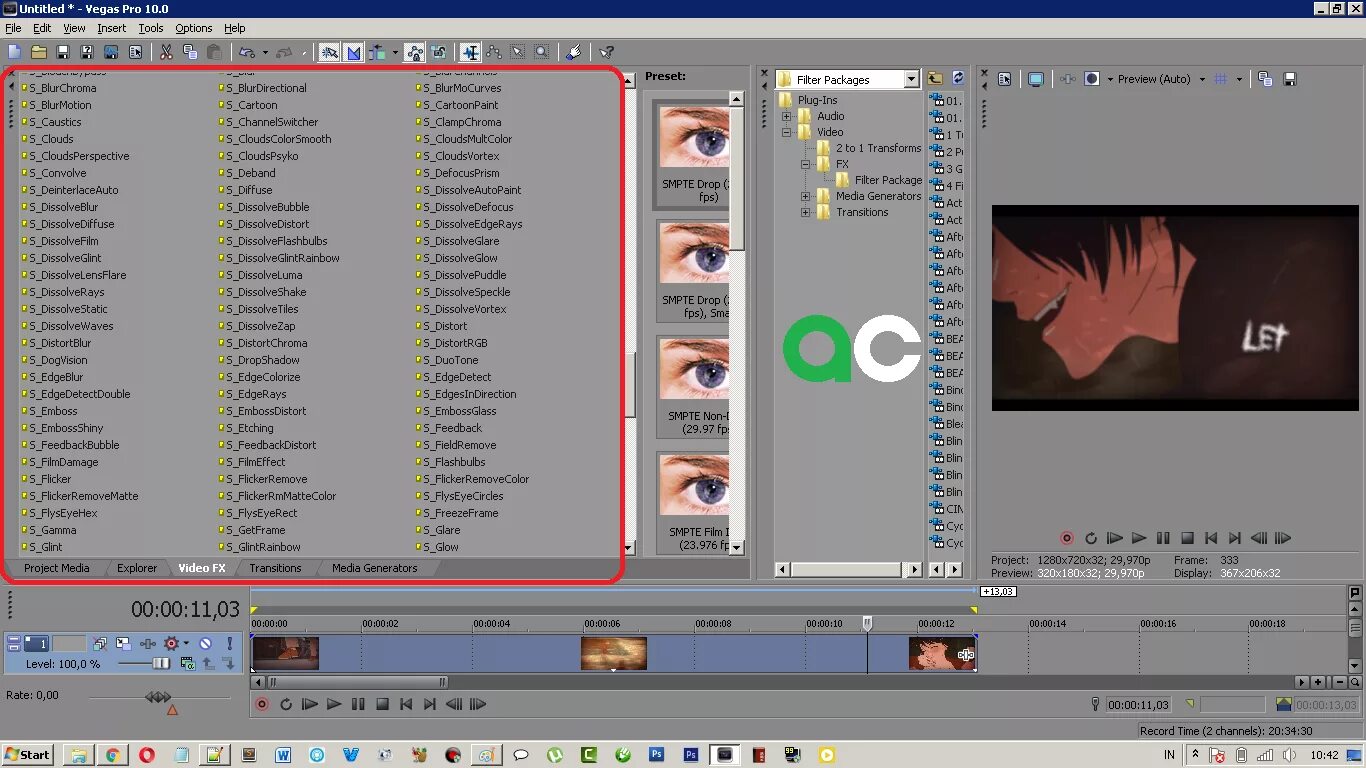Zoom in timeline with plus button
The image size is (1366, 768).
1319,682
